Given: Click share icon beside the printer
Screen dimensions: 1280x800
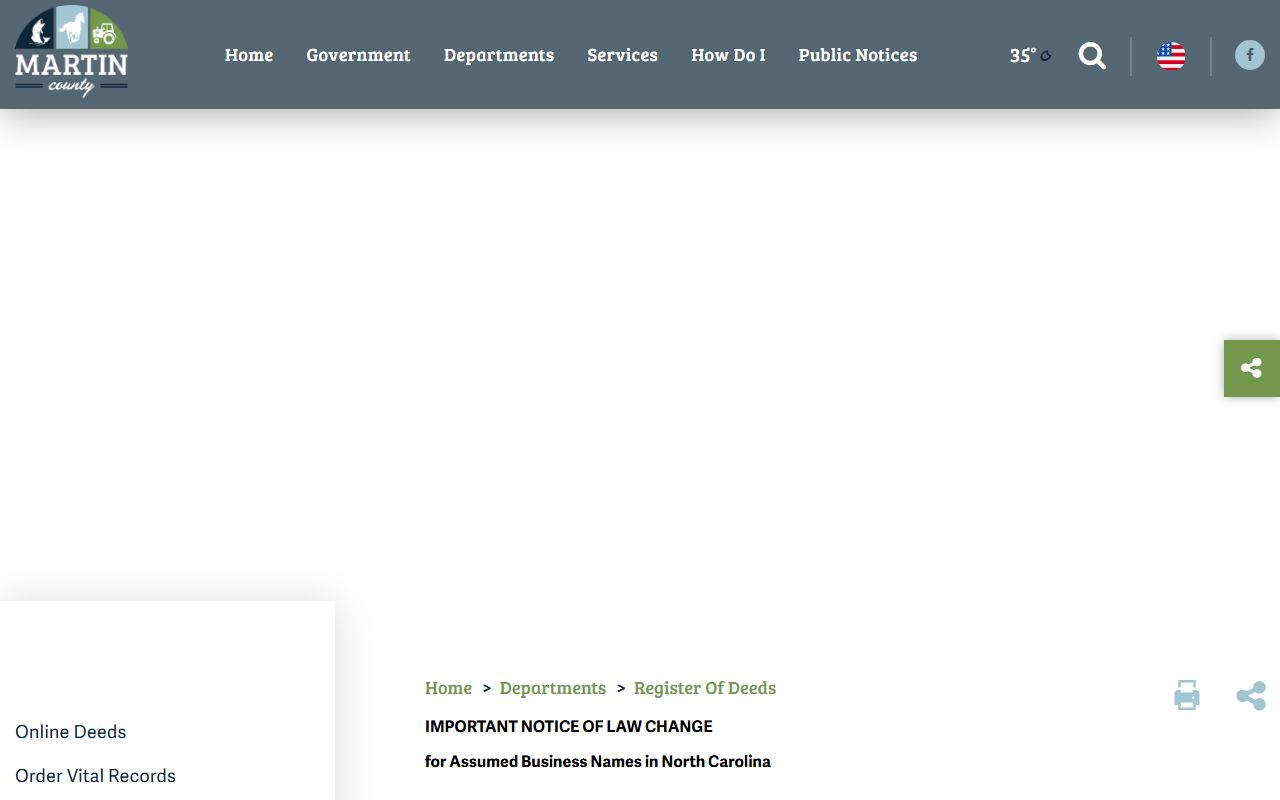Looking at the screenshot, I should tap(1251, 696).
